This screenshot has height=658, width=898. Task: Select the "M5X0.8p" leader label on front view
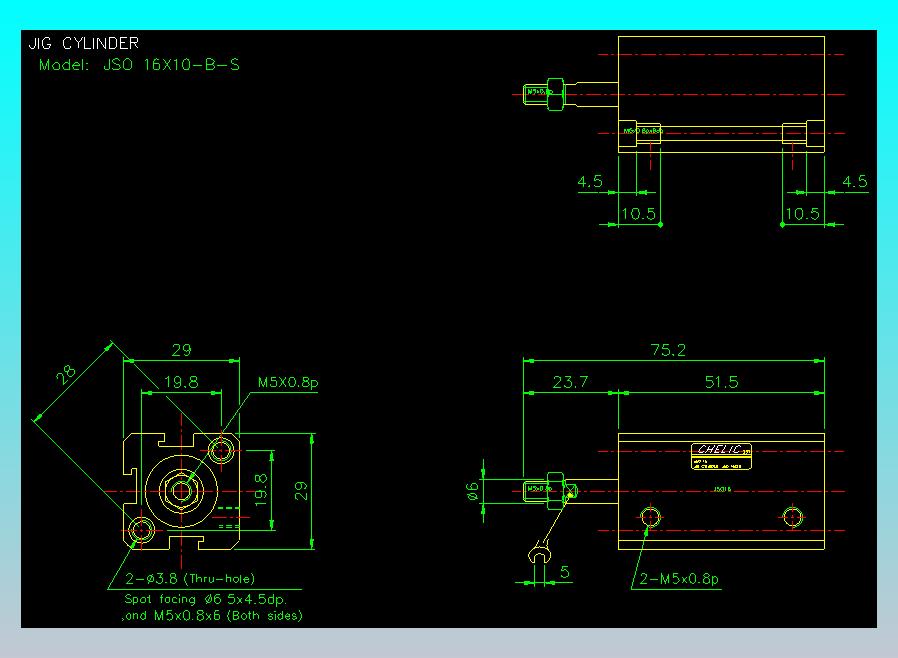288,382
